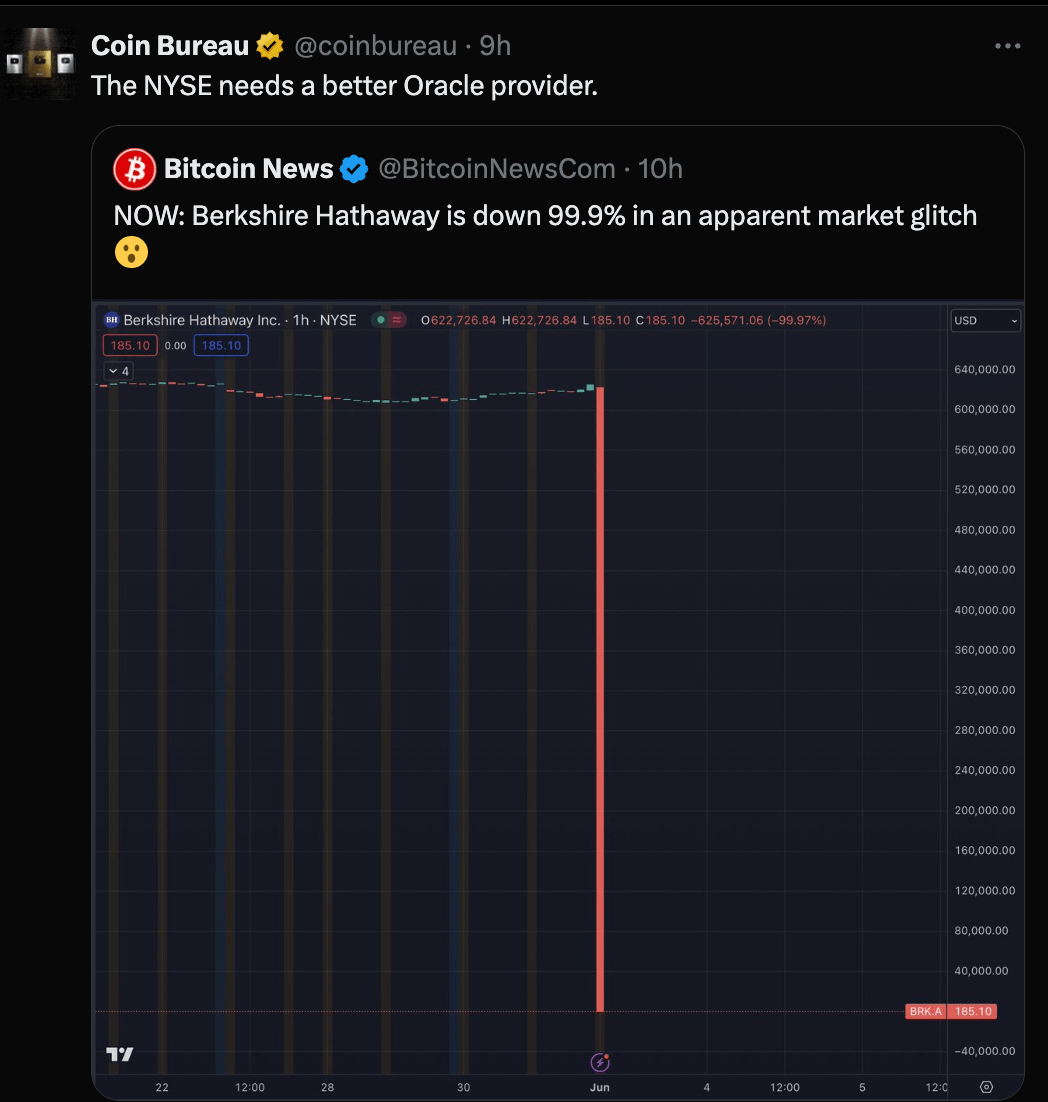Click the BRK.A 185.10 price label

coord(950,1011)
